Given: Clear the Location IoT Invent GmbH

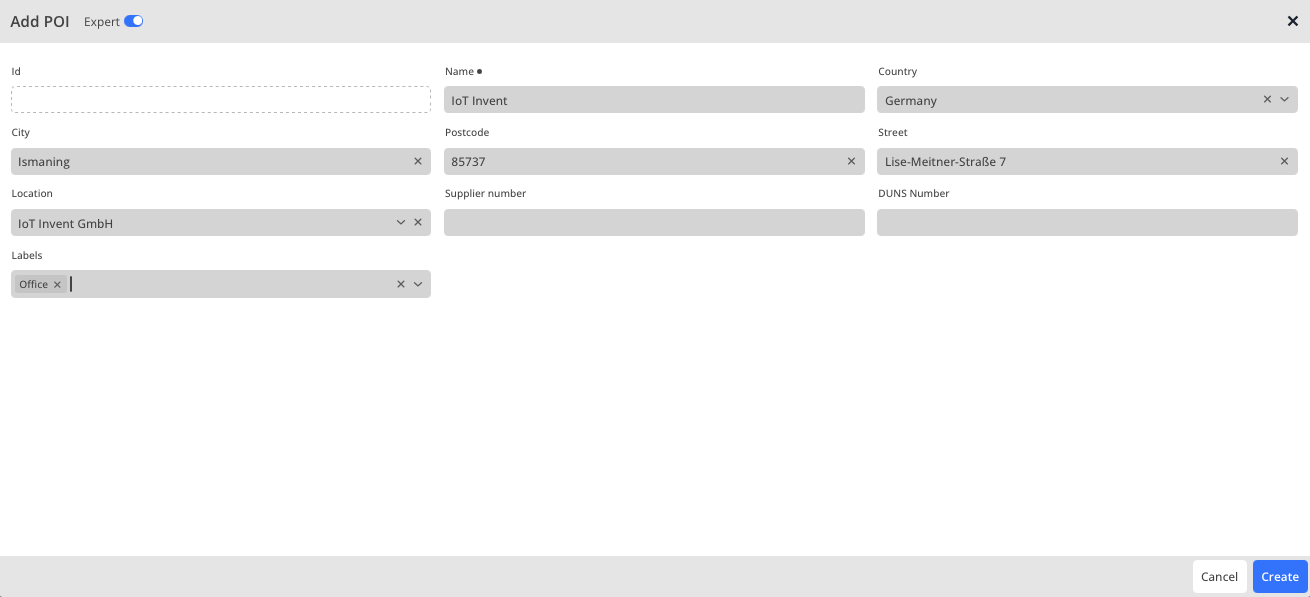Looking at the screenshot, I should [418, 223].
